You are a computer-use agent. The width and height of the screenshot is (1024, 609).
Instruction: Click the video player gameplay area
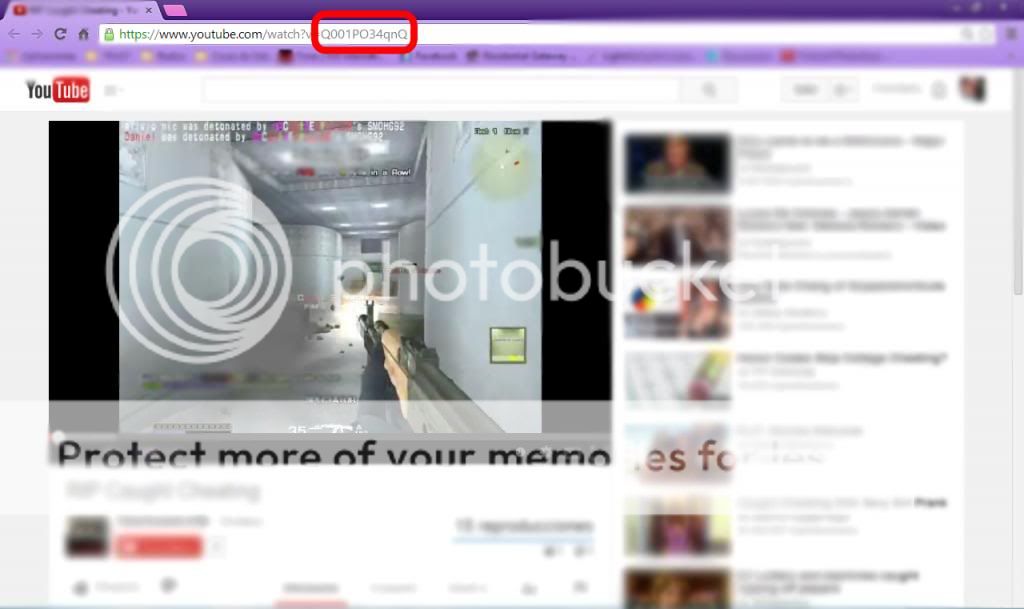click(x=330, y=277)
